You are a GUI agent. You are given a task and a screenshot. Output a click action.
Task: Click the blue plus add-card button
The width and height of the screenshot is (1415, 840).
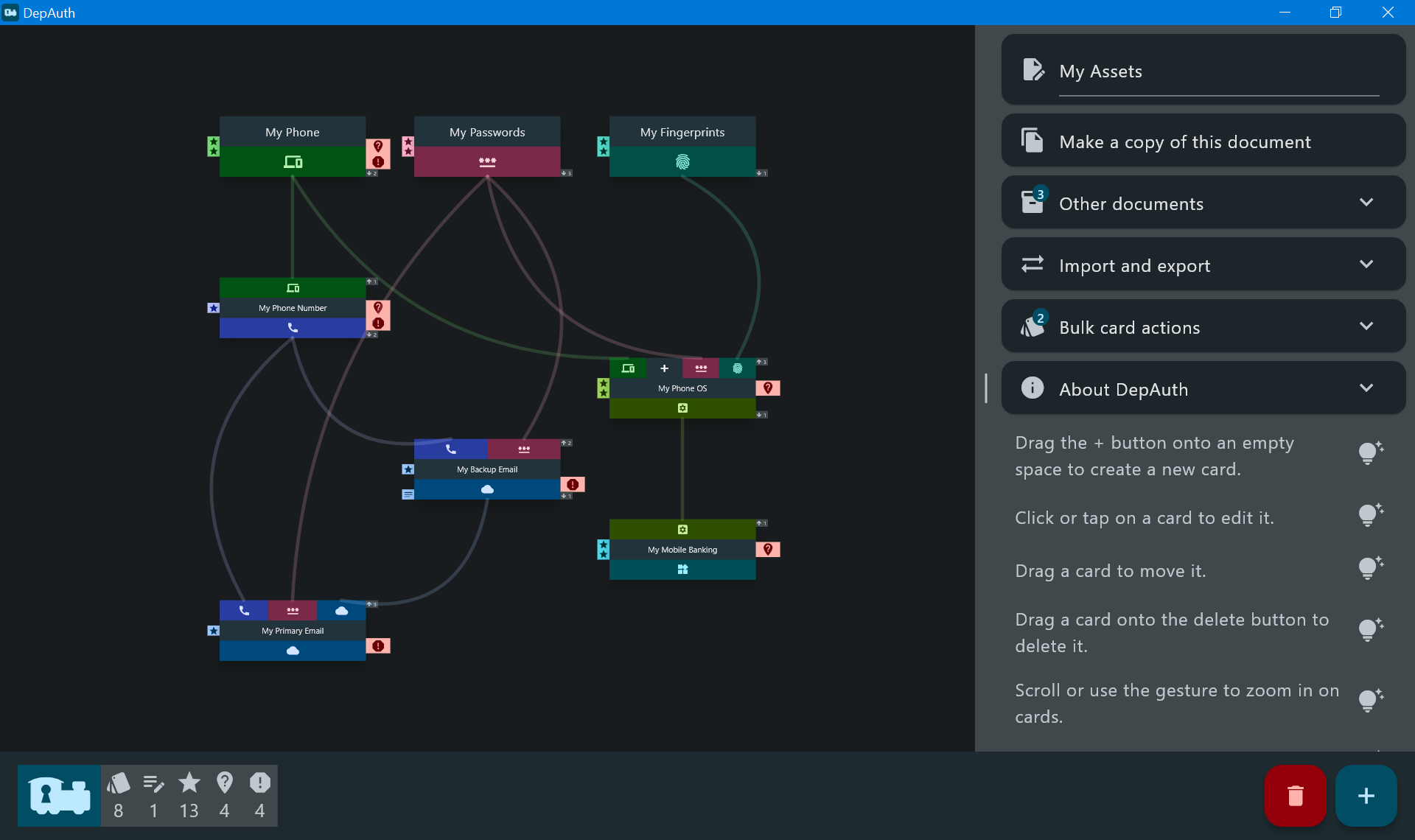[1366, 796]
